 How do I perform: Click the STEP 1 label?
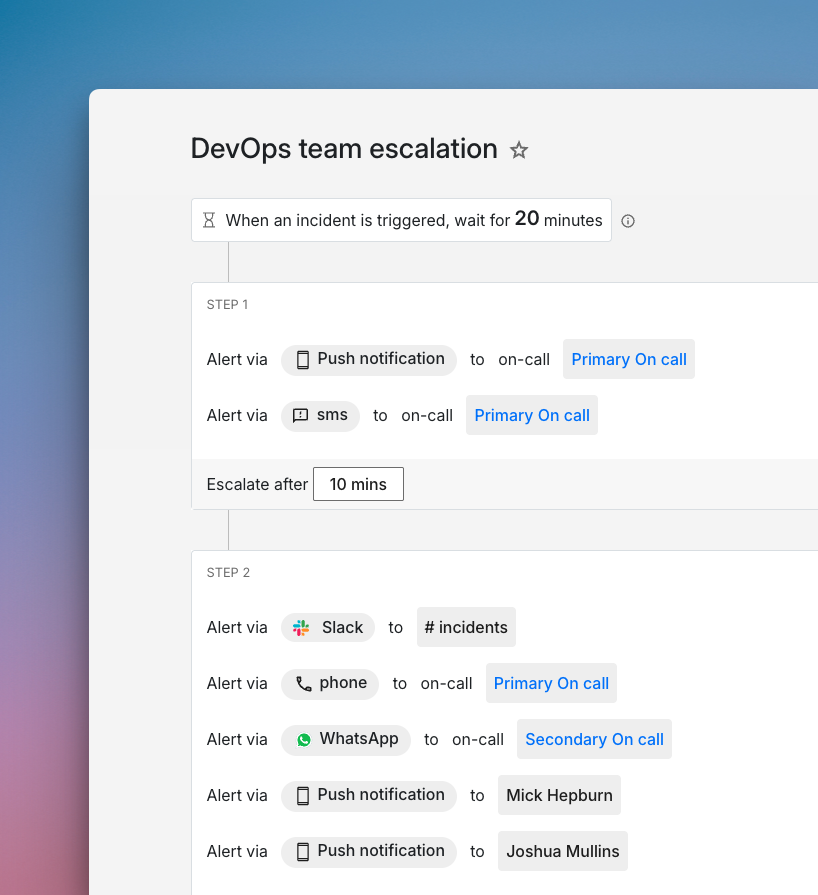227,305
